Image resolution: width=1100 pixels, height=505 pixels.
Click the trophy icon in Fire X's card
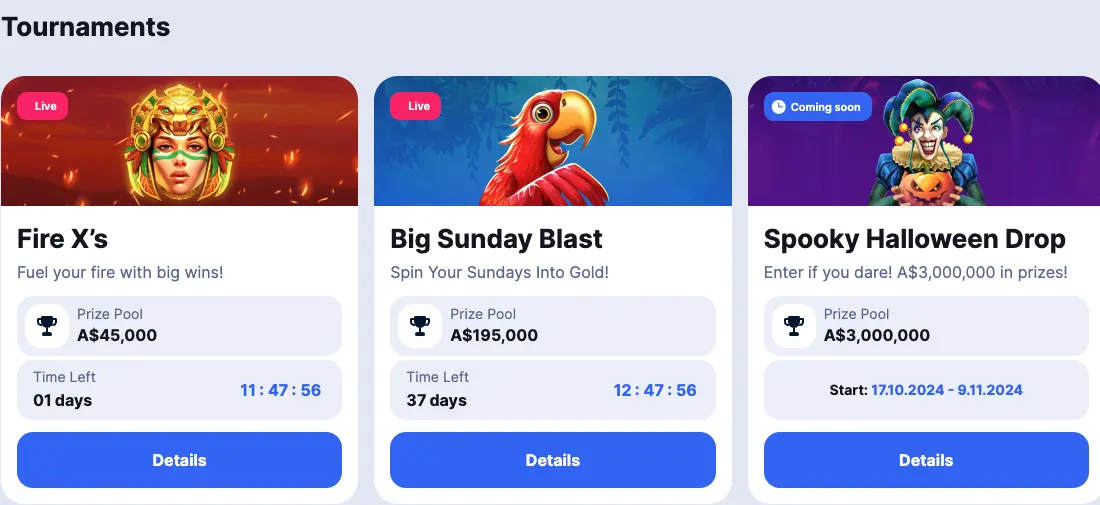point(46,325)
